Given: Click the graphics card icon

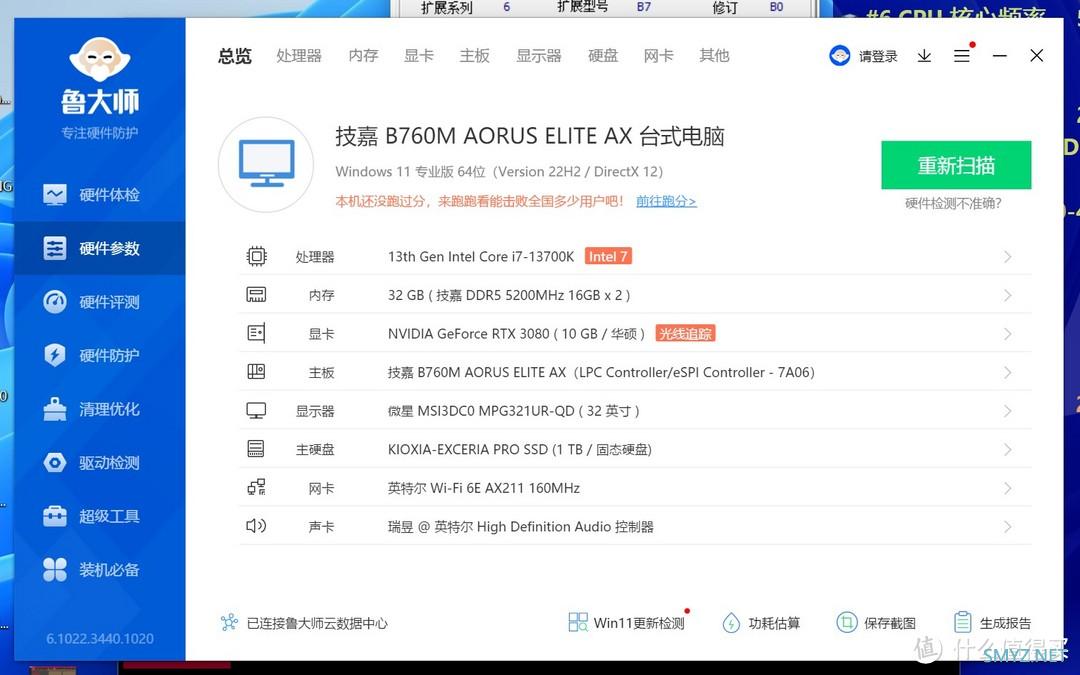Looking at the screenshot, I should pos(256,333).
